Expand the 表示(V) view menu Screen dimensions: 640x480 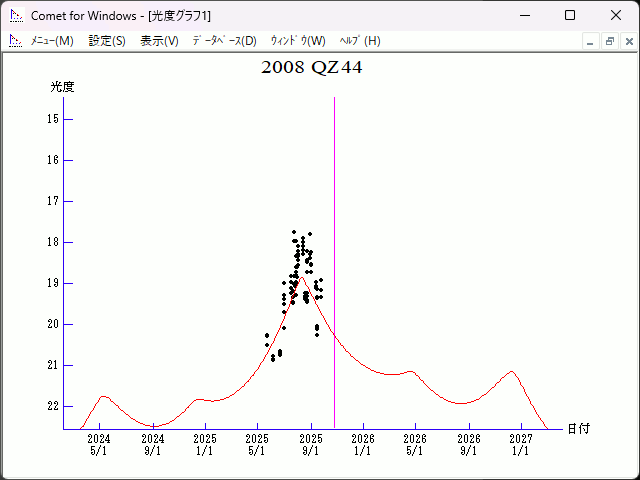[x=159, y=41]
